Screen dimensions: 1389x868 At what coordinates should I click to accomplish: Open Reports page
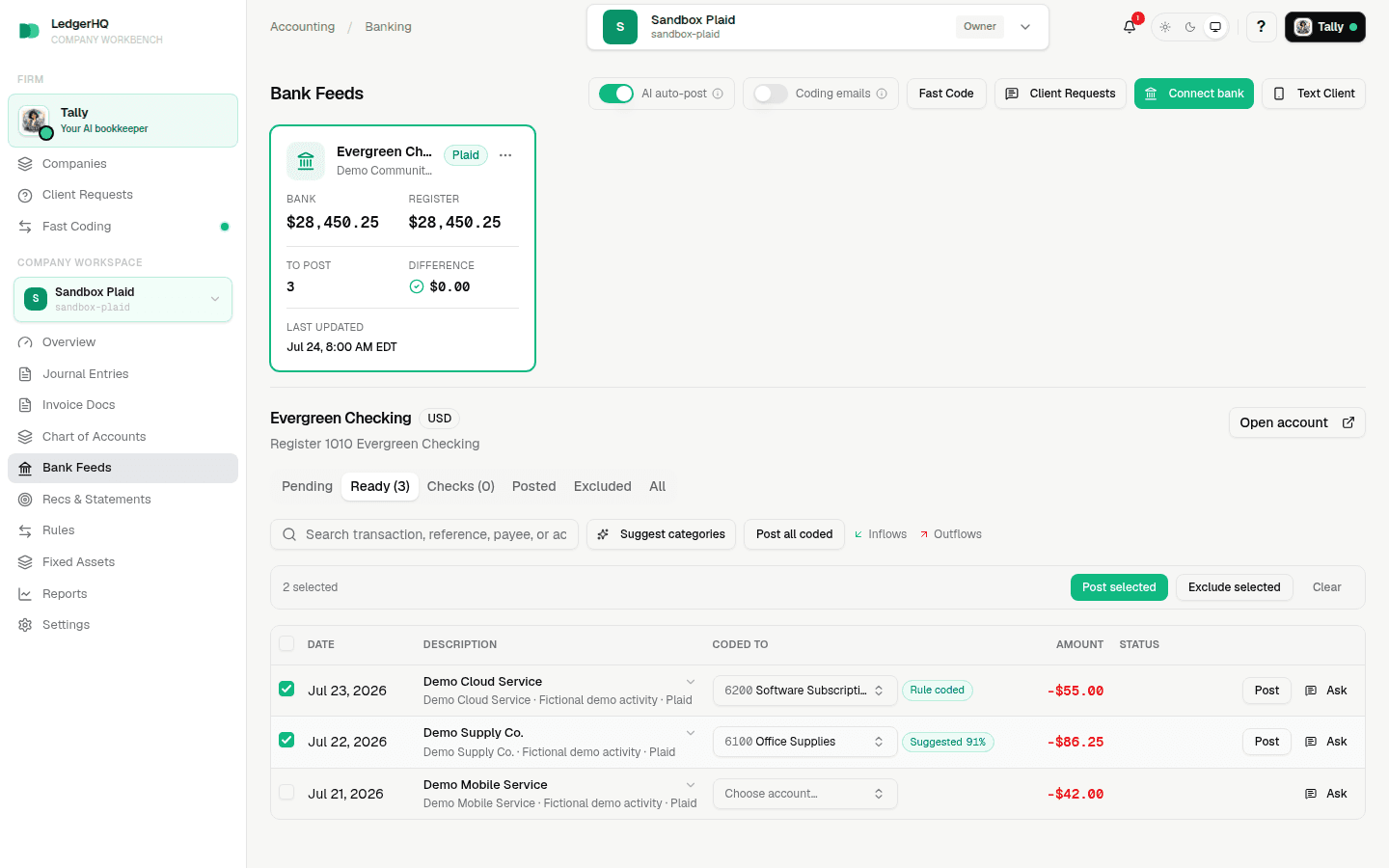(x=123, y=594)
